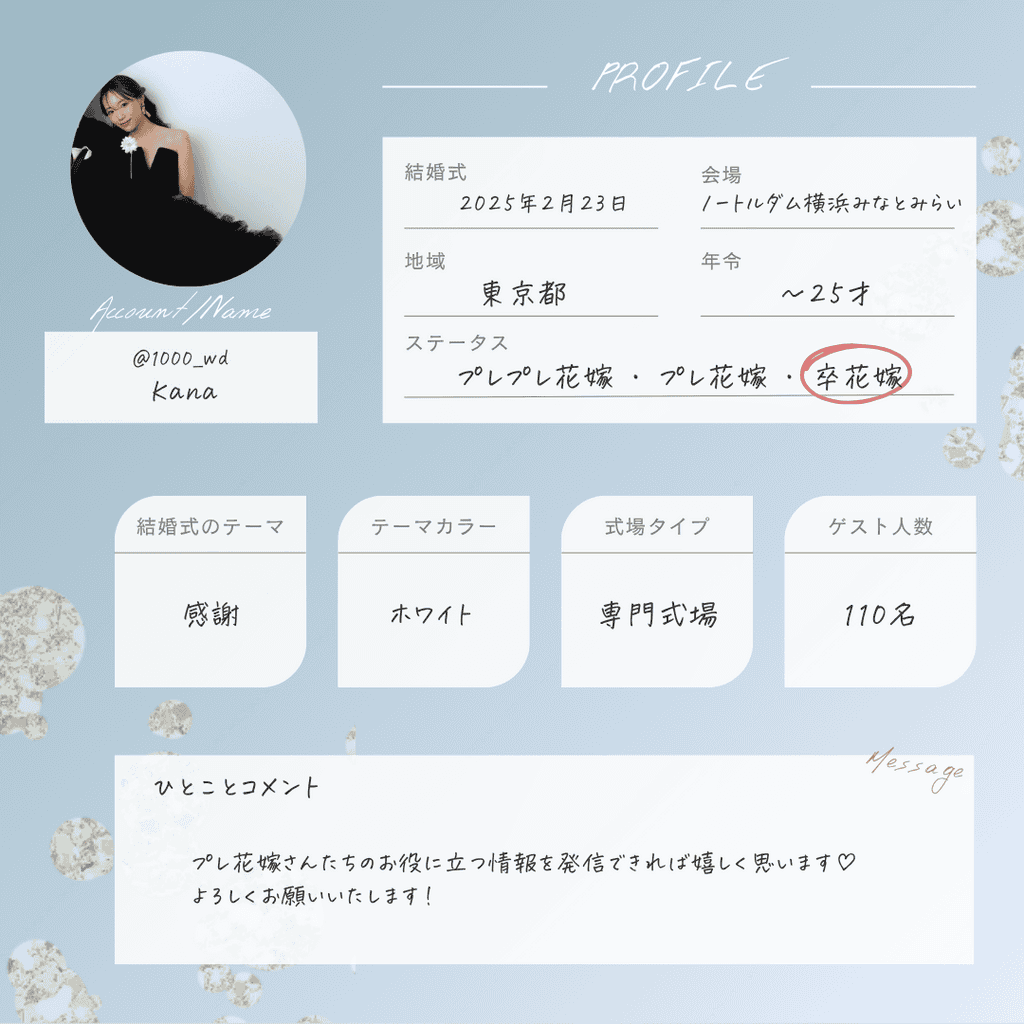
Task: Click the venue ノートルダム横浜みなとみらい text
Action: 831,203
